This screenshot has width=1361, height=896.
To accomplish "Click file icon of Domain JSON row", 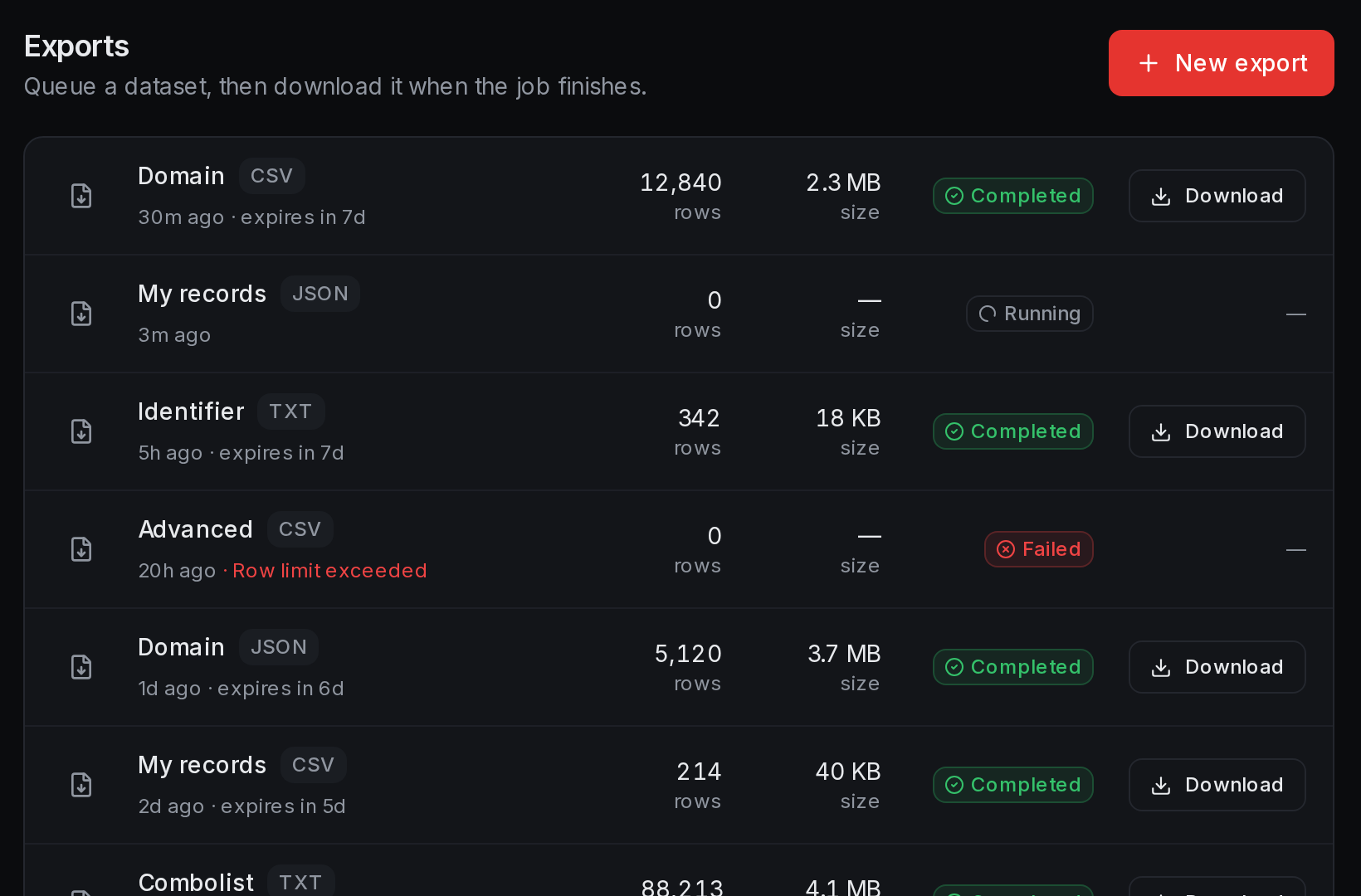I will click(81, 667).
